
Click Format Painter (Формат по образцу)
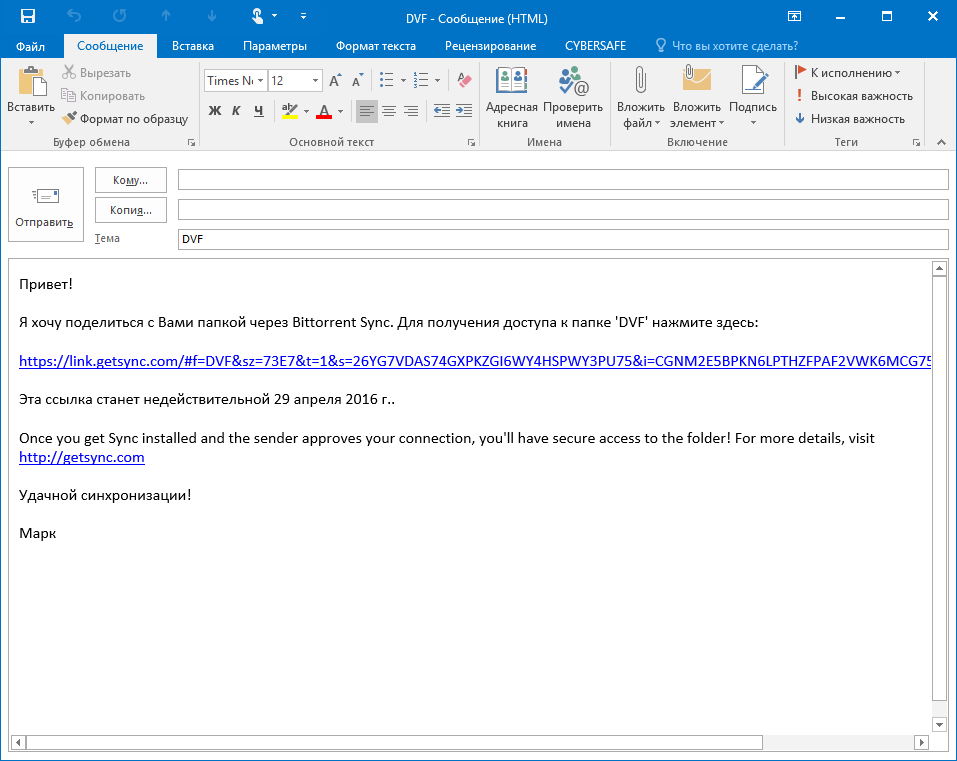pos(125,118)
